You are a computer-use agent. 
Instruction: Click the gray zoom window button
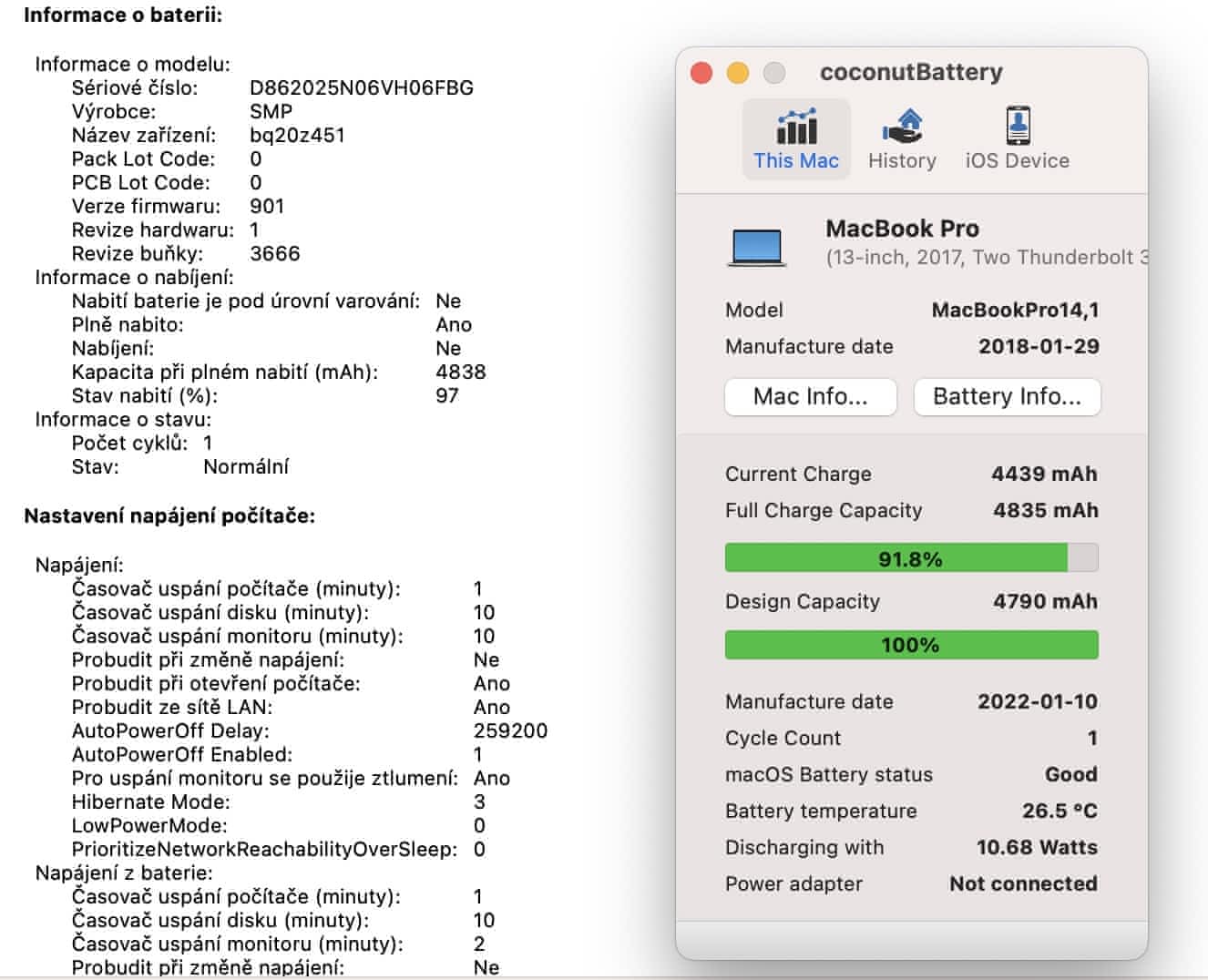[x=773, y=73]
